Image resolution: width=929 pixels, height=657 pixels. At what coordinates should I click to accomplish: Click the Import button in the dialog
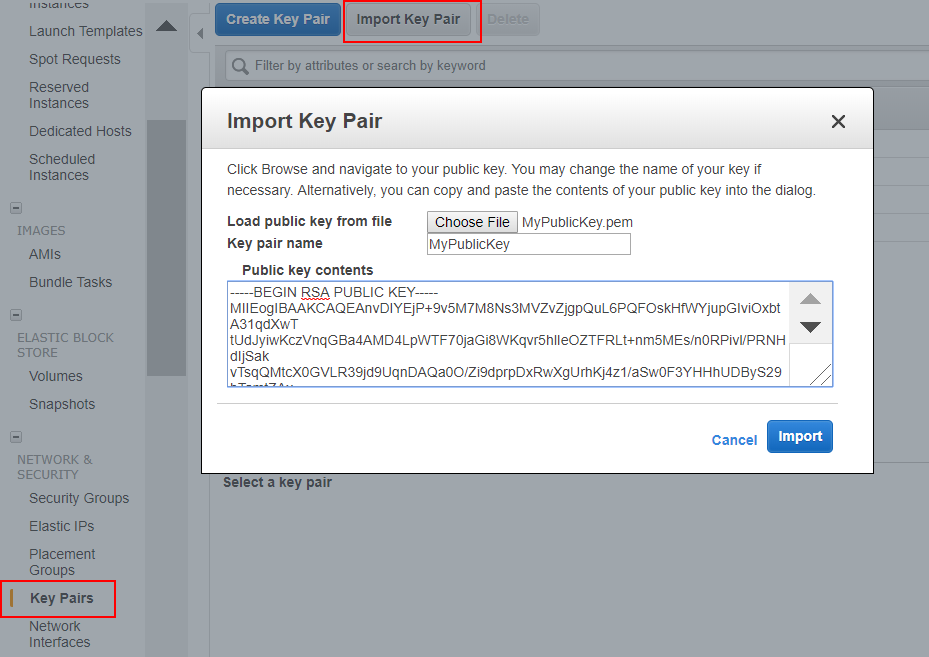pyautogui.click(x=799, y=436)
